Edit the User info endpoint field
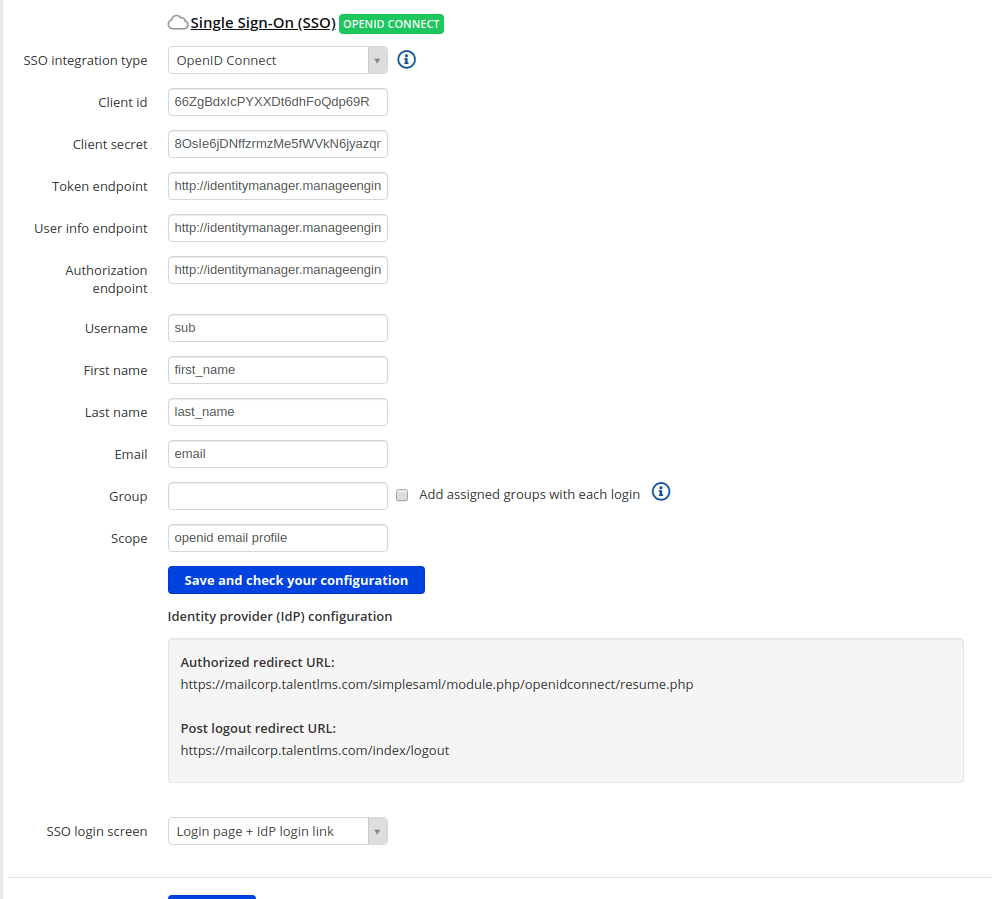Viewport: 992px width, 899px height. tap(277, 228)
